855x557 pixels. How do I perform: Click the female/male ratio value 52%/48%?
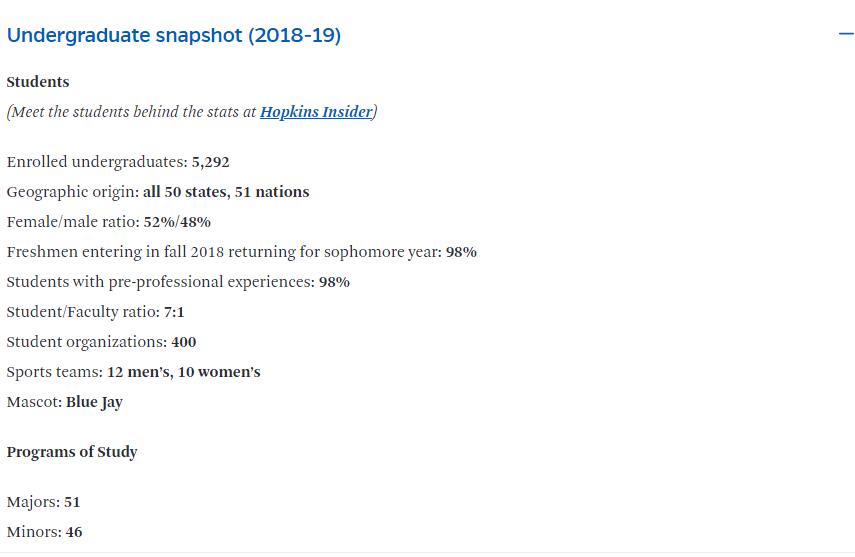pos(177,222)
